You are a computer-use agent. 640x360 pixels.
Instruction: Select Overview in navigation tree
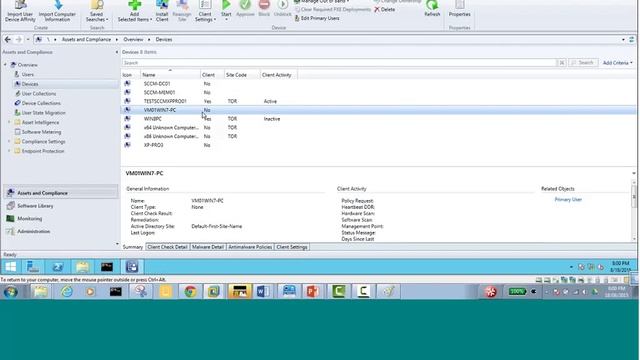[x=28, y=65]
